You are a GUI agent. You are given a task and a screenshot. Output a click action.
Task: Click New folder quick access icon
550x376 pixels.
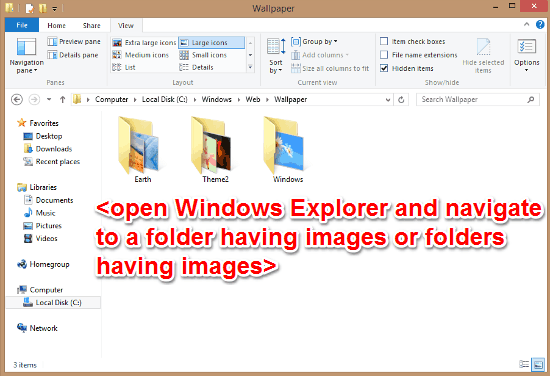[42, 8]
